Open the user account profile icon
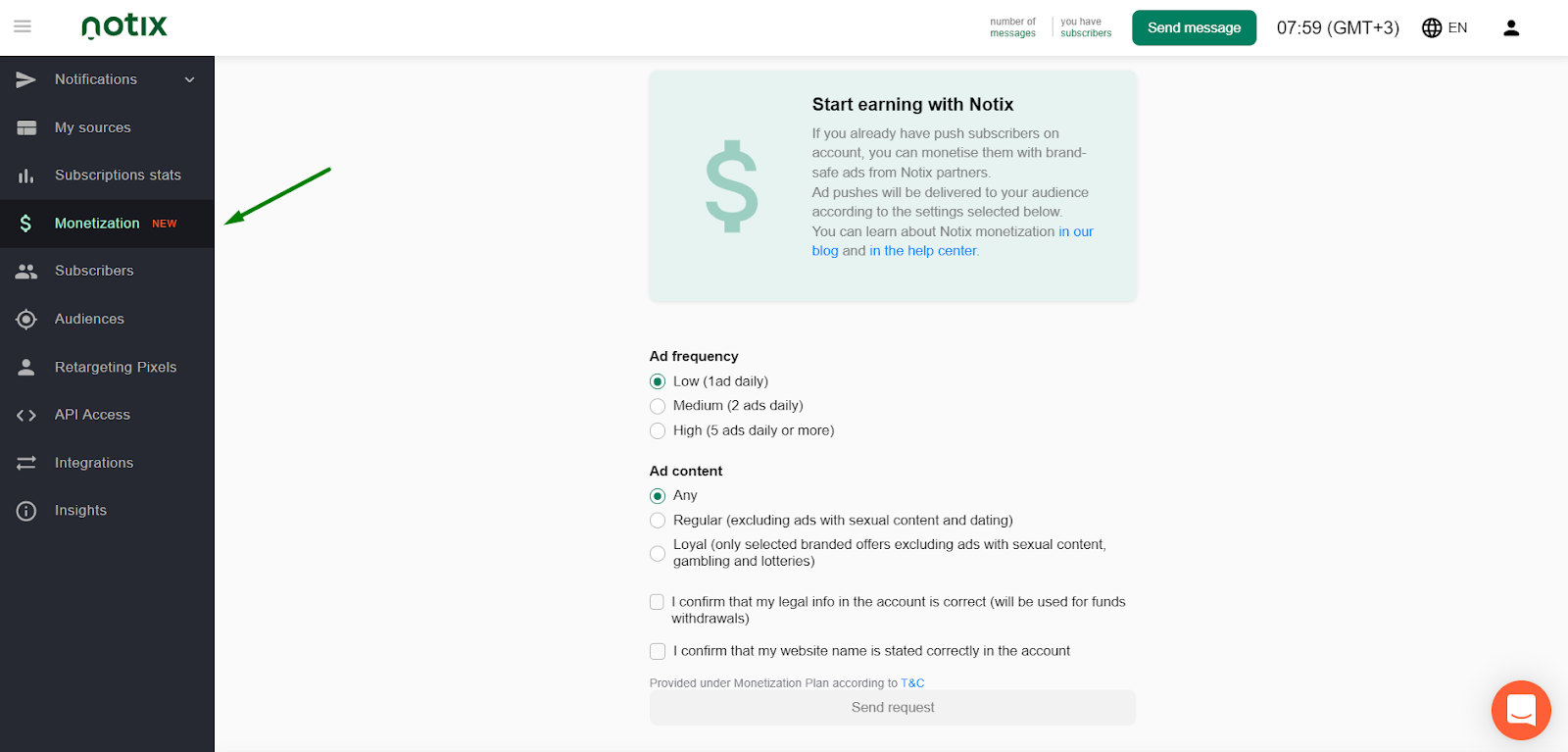This screenshot has height=752, width=1568. click(x=1511, y=27)
